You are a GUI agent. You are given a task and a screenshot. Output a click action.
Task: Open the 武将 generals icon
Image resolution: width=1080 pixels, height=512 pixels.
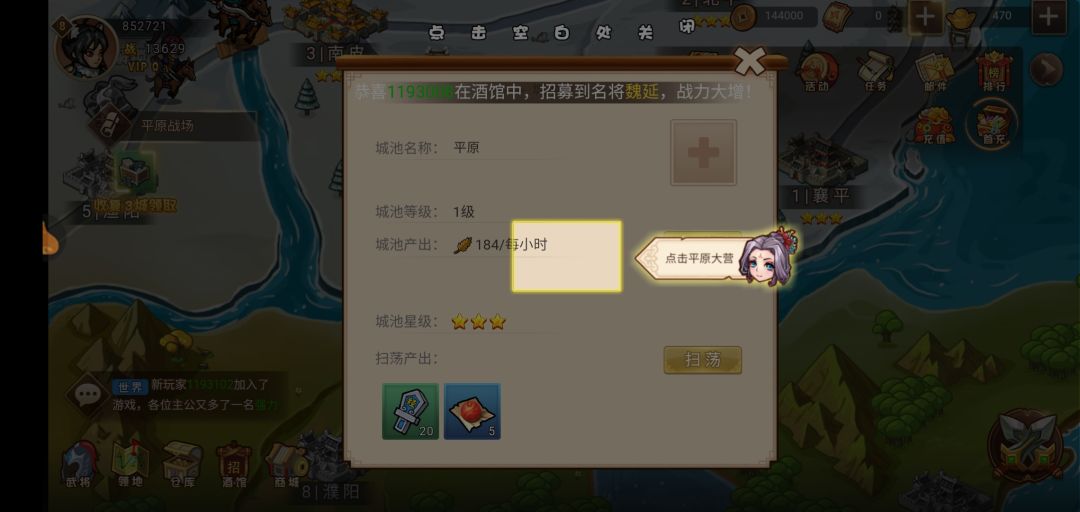coord(80,465)
